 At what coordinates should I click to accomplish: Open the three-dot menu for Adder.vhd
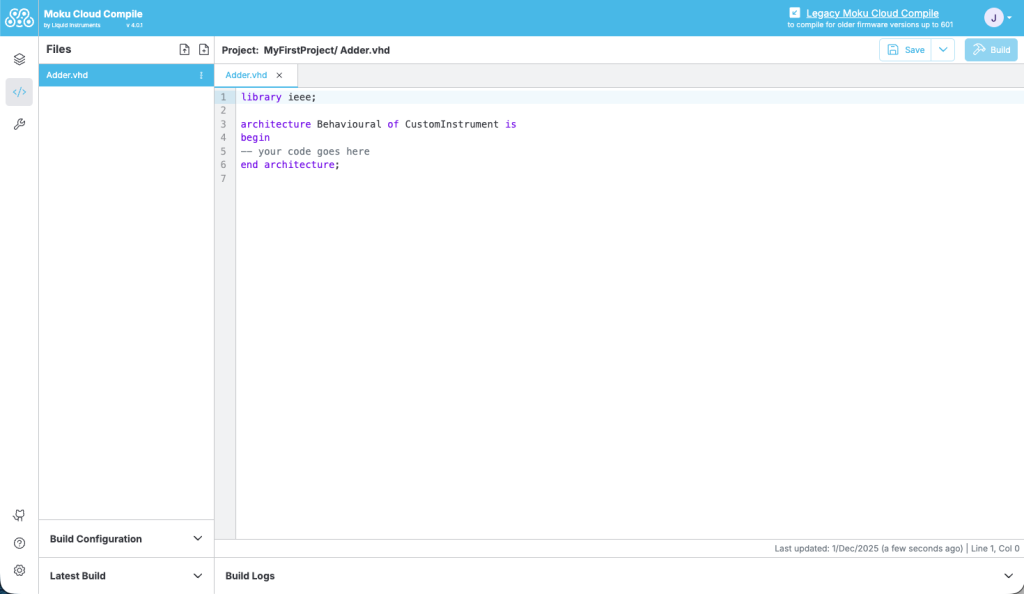point(201,75)
